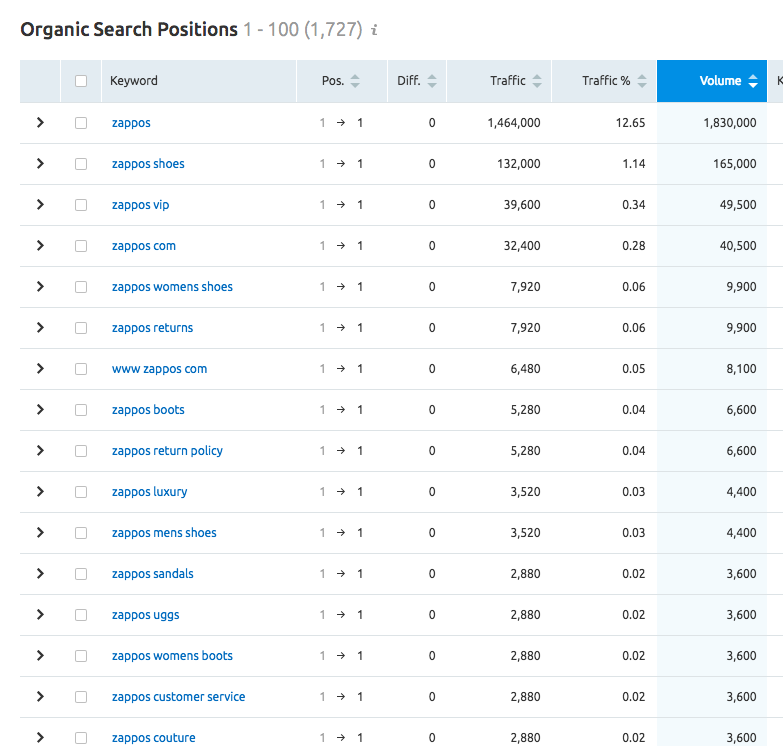Expand the zappos returns row
The height and width of the screenshot is (746, 783).
(x=40, y=327)
